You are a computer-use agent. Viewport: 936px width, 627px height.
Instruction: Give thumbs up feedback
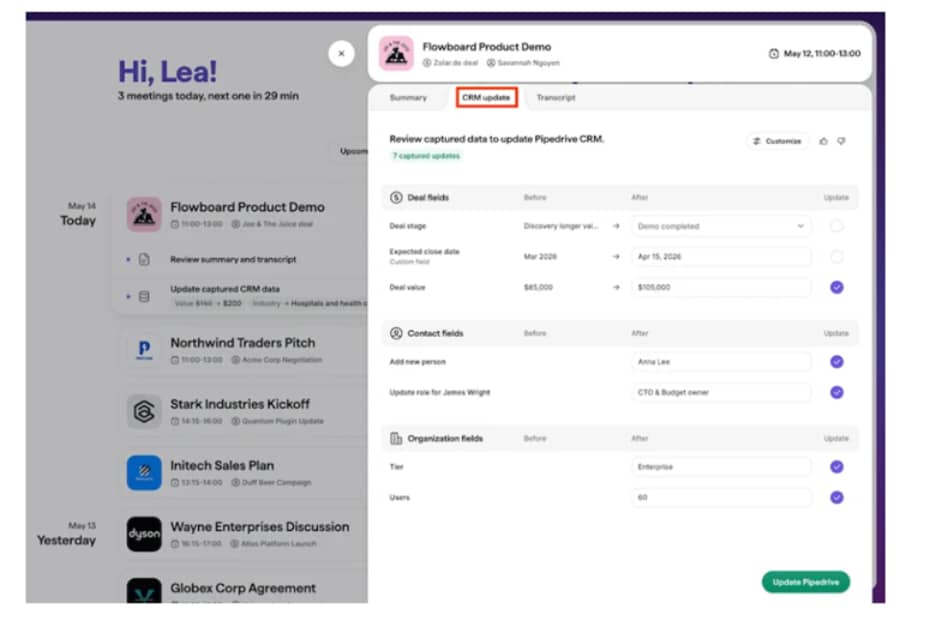click(824, 141)
